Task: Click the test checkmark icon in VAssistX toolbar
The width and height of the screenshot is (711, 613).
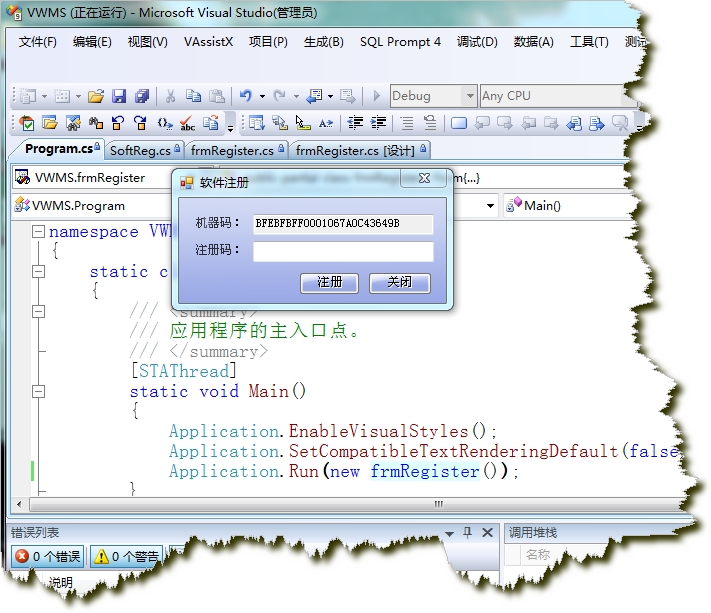Action: 27,123
